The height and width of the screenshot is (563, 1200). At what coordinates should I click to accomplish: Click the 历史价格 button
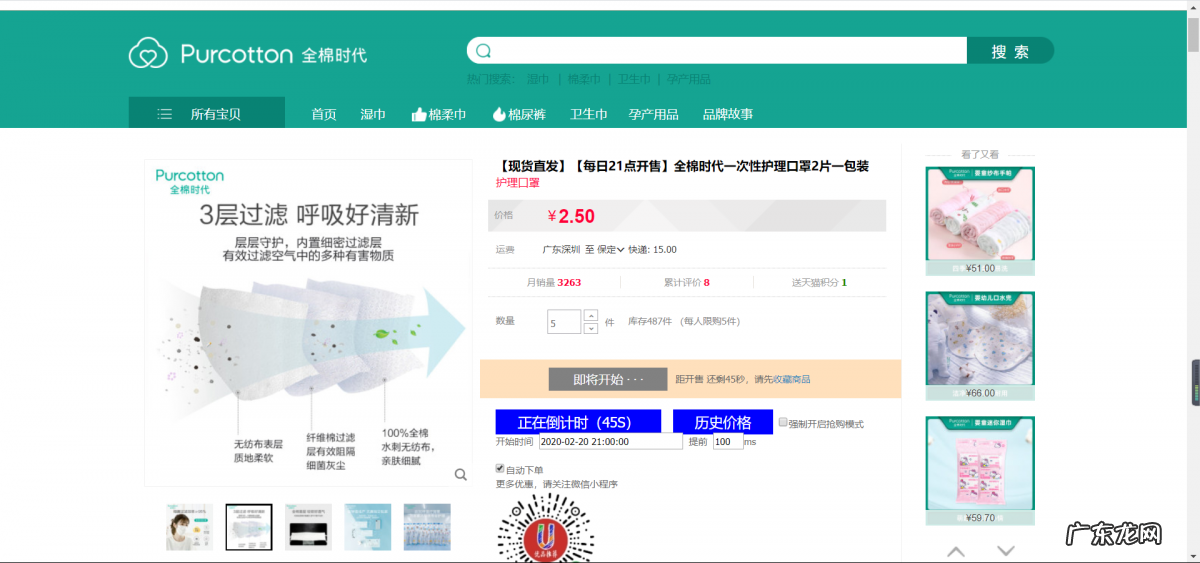[723, 422]
